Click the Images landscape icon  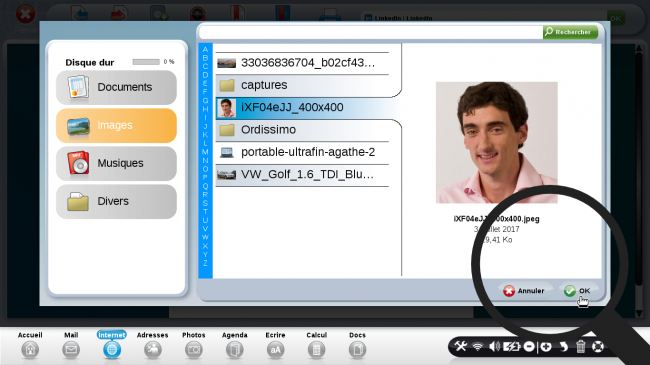[78, 127]
